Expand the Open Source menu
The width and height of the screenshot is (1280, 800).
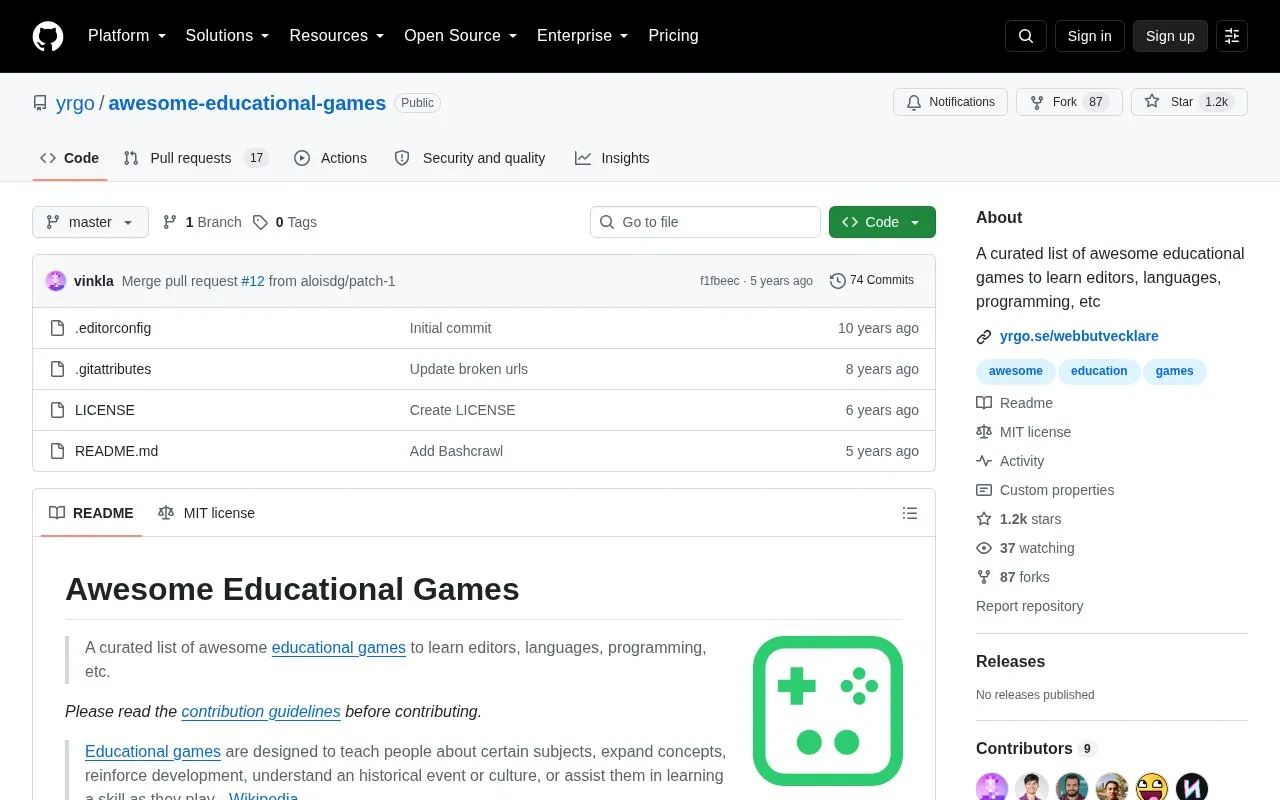tap(460, 36)
